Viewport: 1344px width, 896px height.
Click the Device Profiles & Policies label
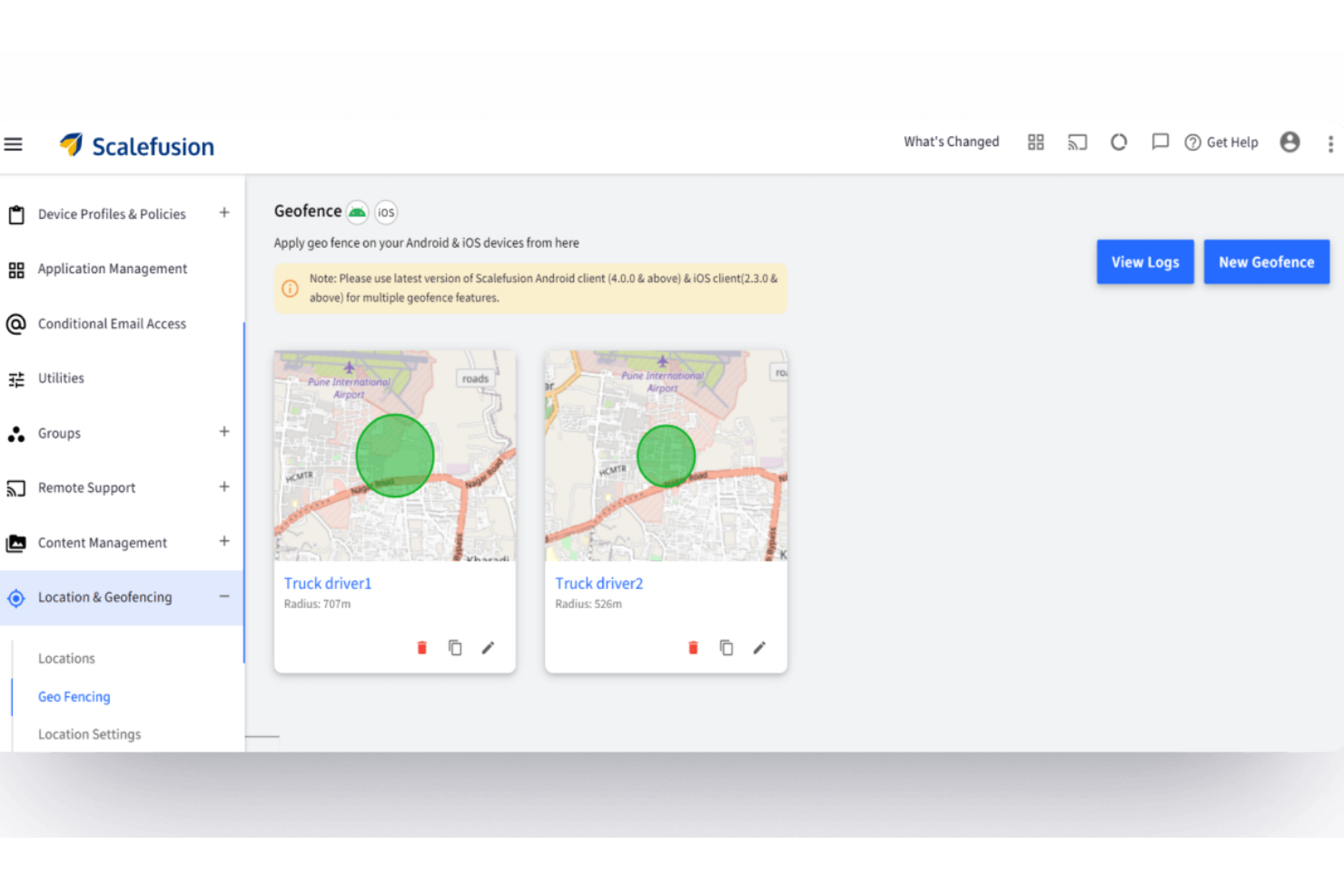[x=112, y=214]
